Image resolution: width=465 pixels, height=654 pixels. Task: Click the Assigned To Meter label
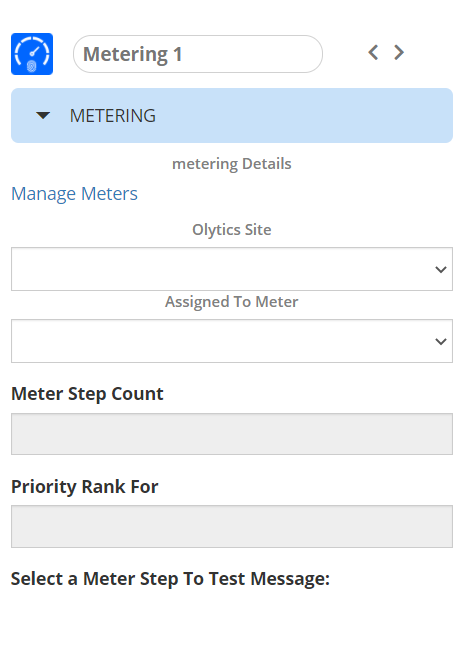[232, 302]
